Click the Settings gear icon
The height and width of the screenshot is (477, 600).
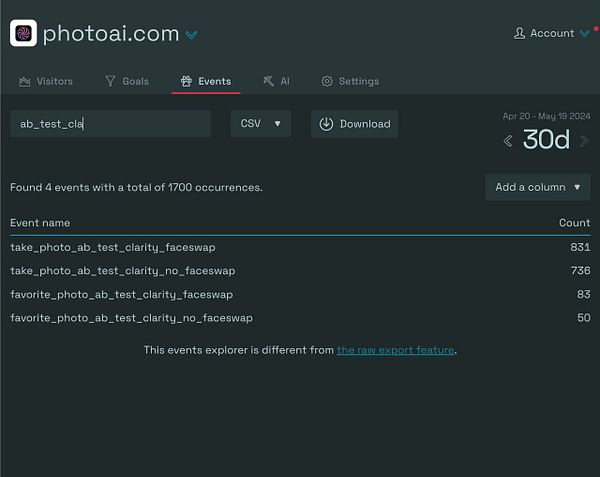[x=327, y=81]
